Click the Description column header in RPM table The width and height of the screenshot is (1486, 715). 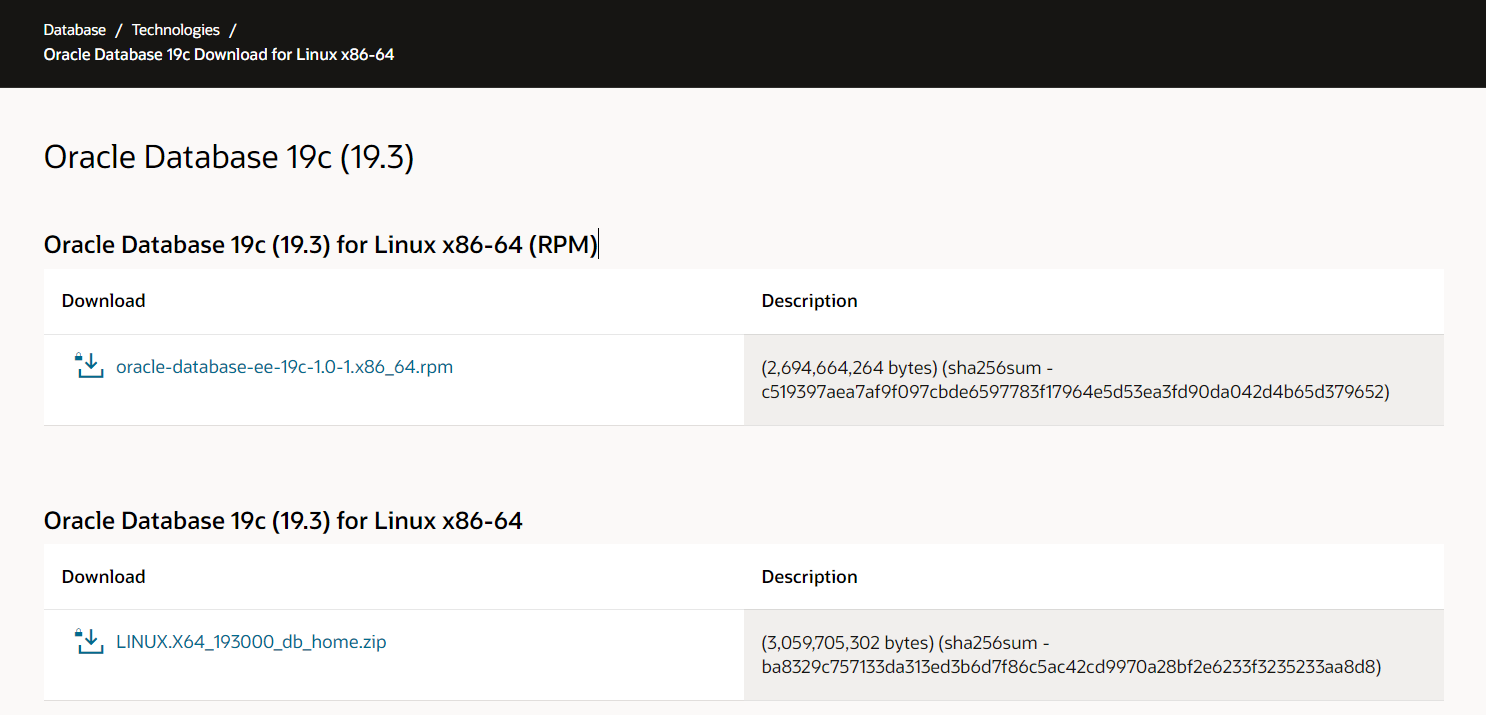coord(810,301)
